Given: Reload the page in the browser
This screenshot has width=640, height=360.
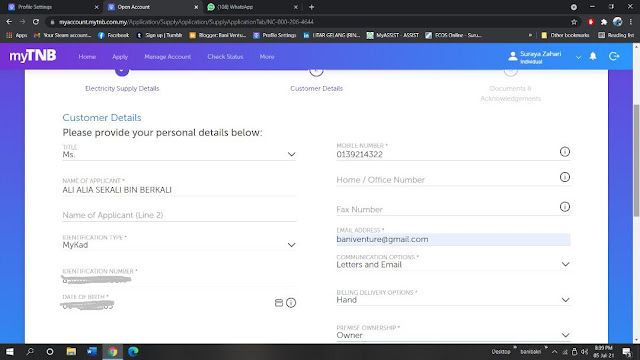Looking at the screenshot, I should coord(36,22).
